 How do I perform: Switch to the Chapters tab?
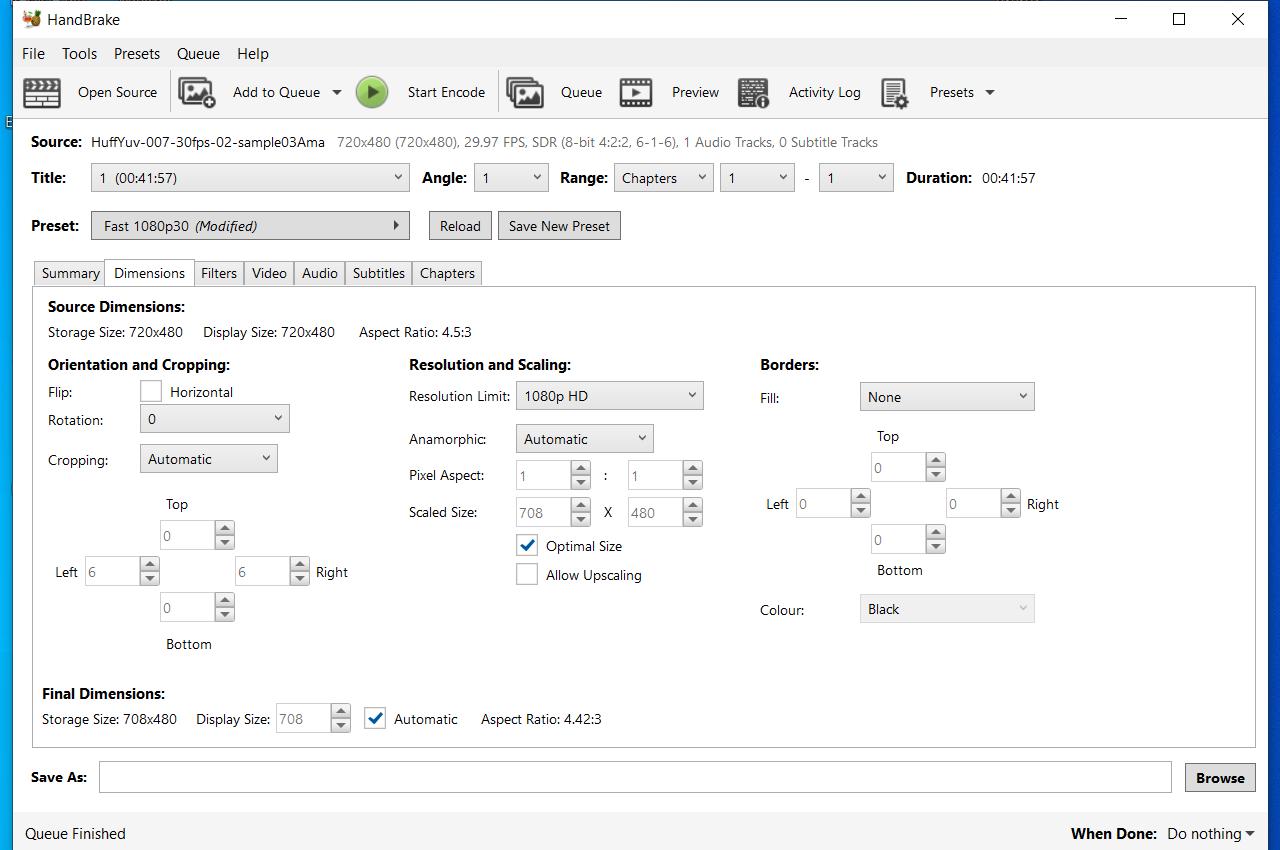point(447,273)
